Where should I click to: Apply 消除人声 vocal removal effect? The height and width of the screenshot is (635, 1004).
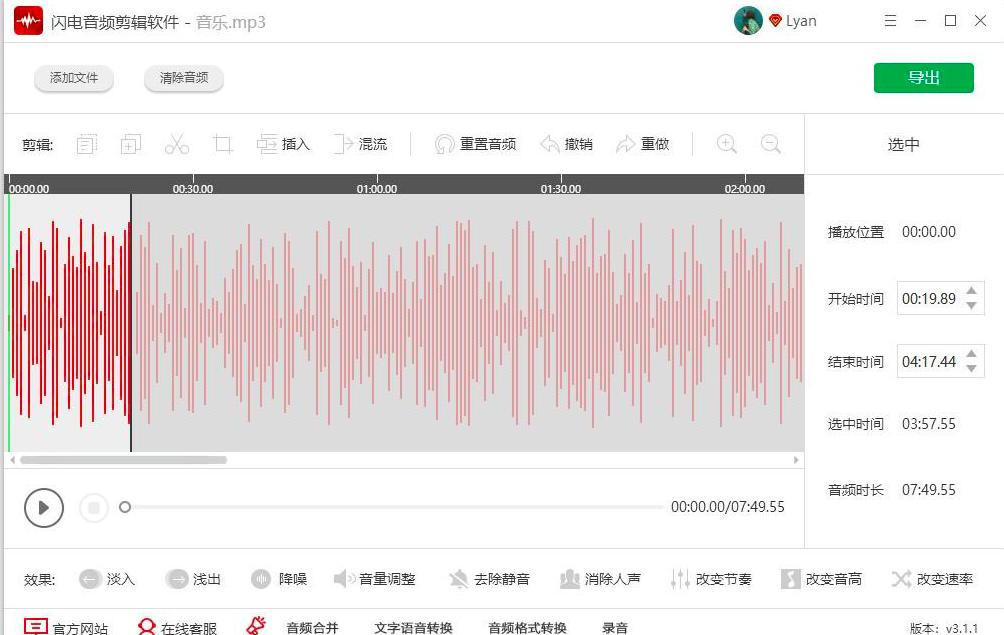[600, 579]
